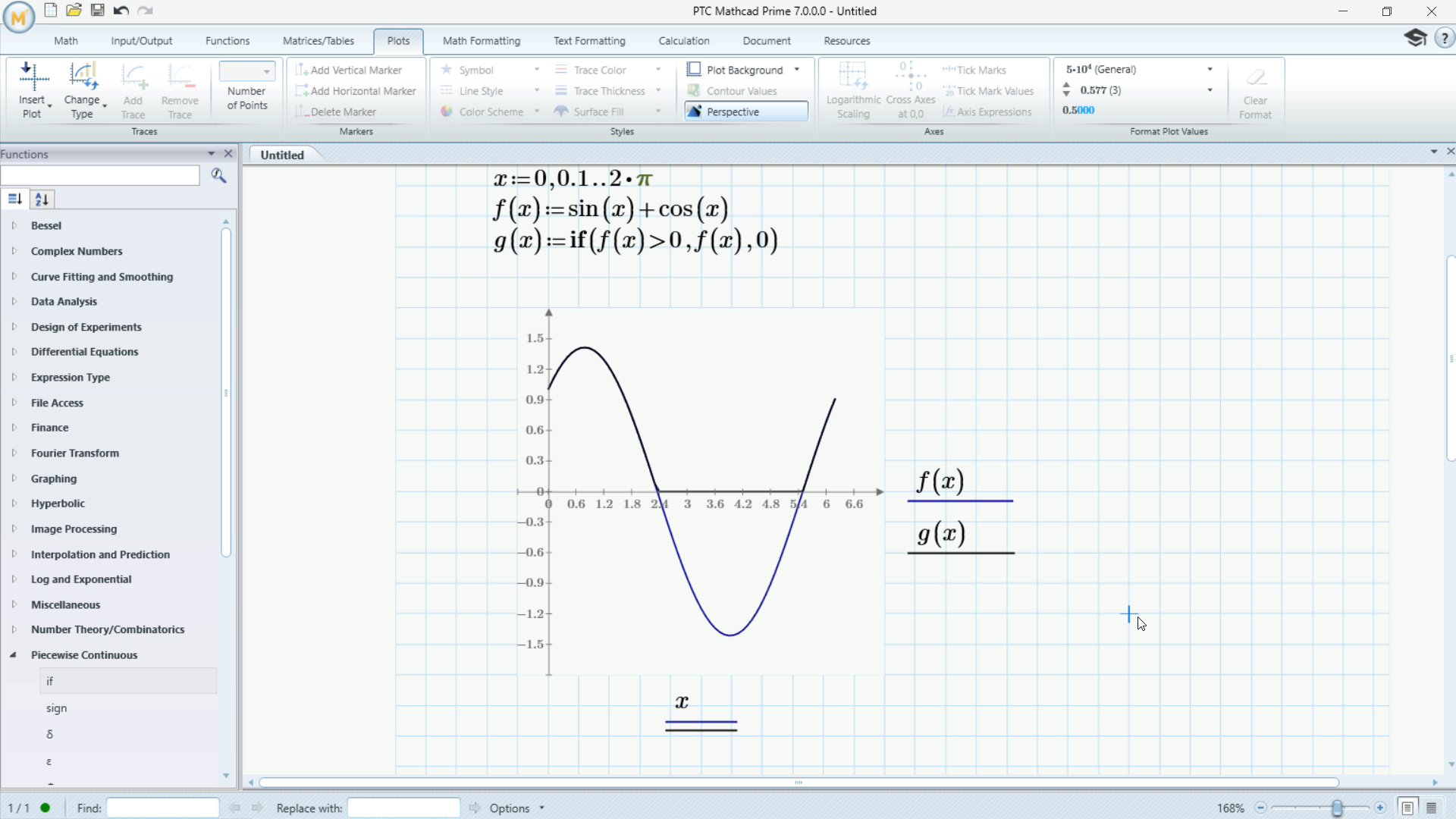Open the Matrices/Tables ribbon tab

tap(318, 41)
